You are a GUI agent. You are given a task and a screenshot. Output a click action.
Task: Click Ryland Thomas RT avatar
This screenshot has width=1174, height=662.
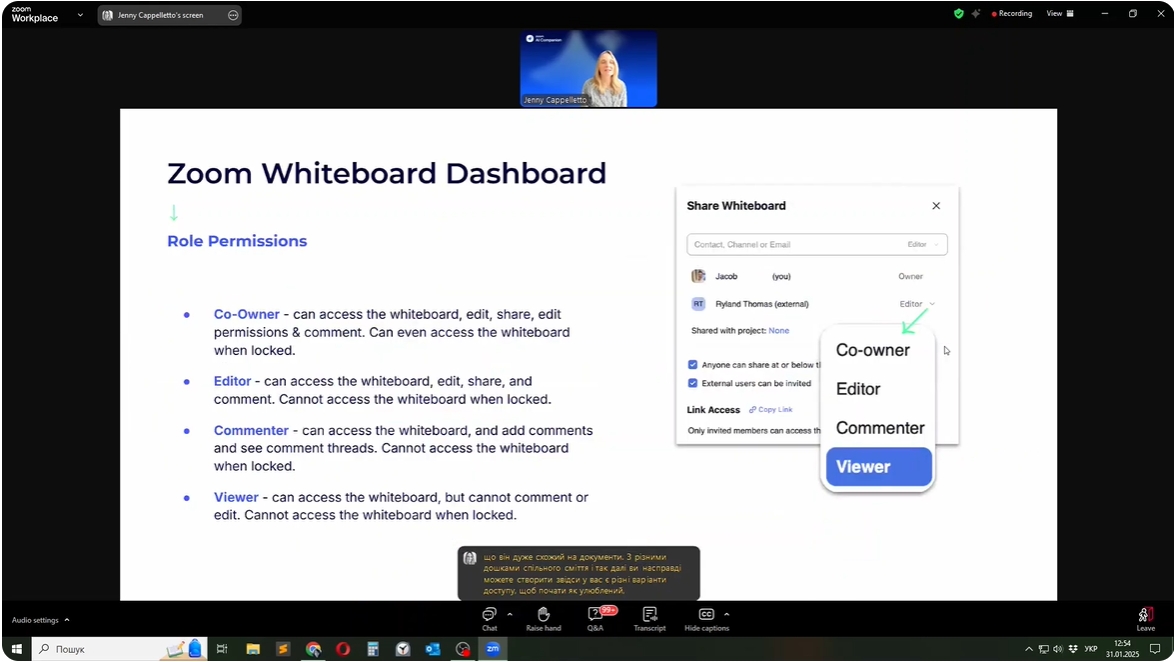[x=698, y=304]
